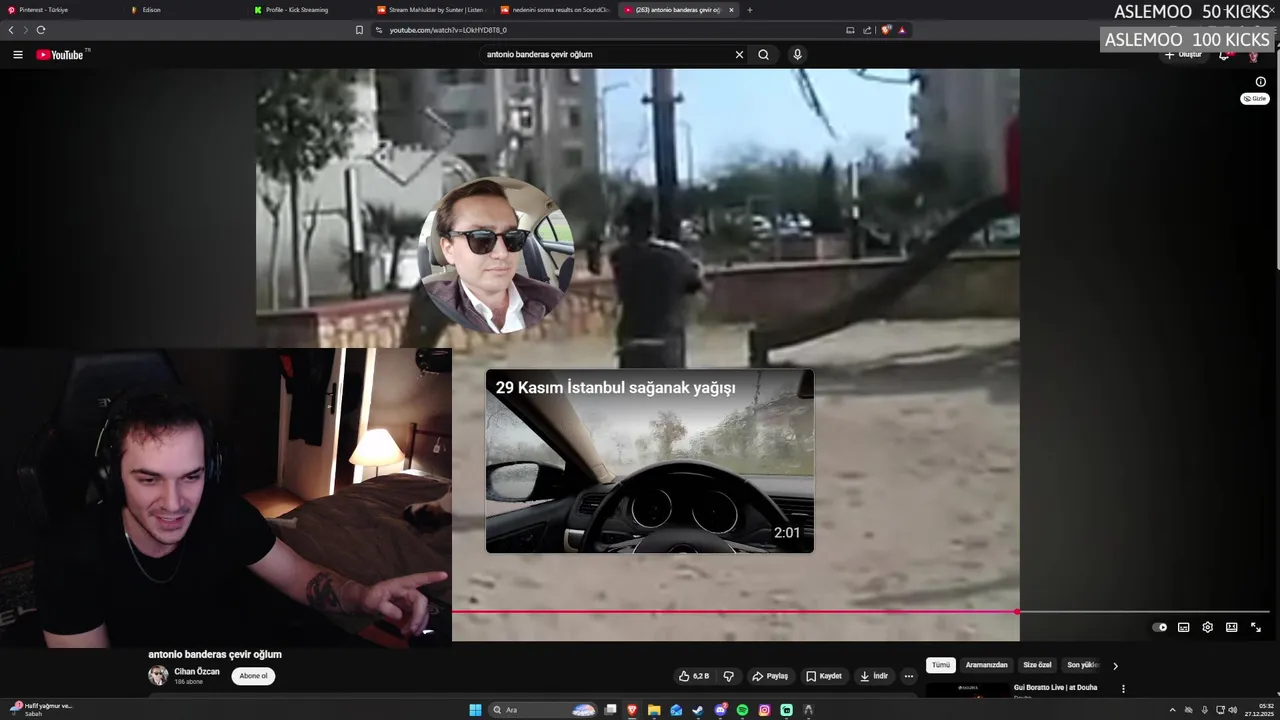Open Brave Shields icon in address bar
Screen dimensions: 1280x720
[x=886, y=30]
